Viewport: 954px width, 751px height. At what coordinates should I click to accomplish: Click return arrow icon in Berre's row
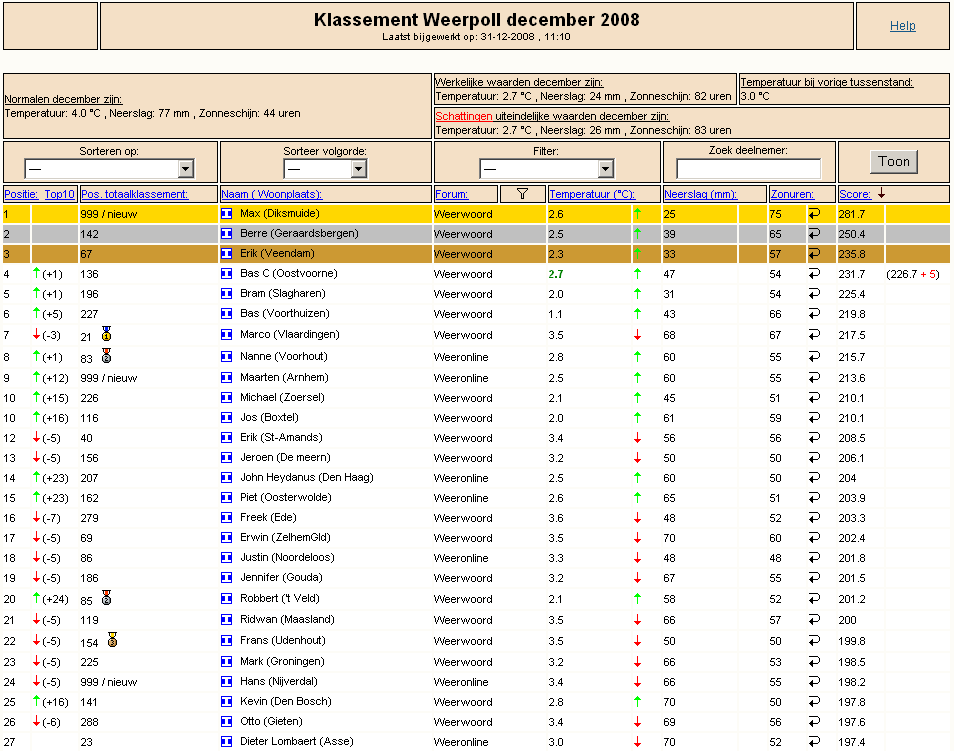814,234
